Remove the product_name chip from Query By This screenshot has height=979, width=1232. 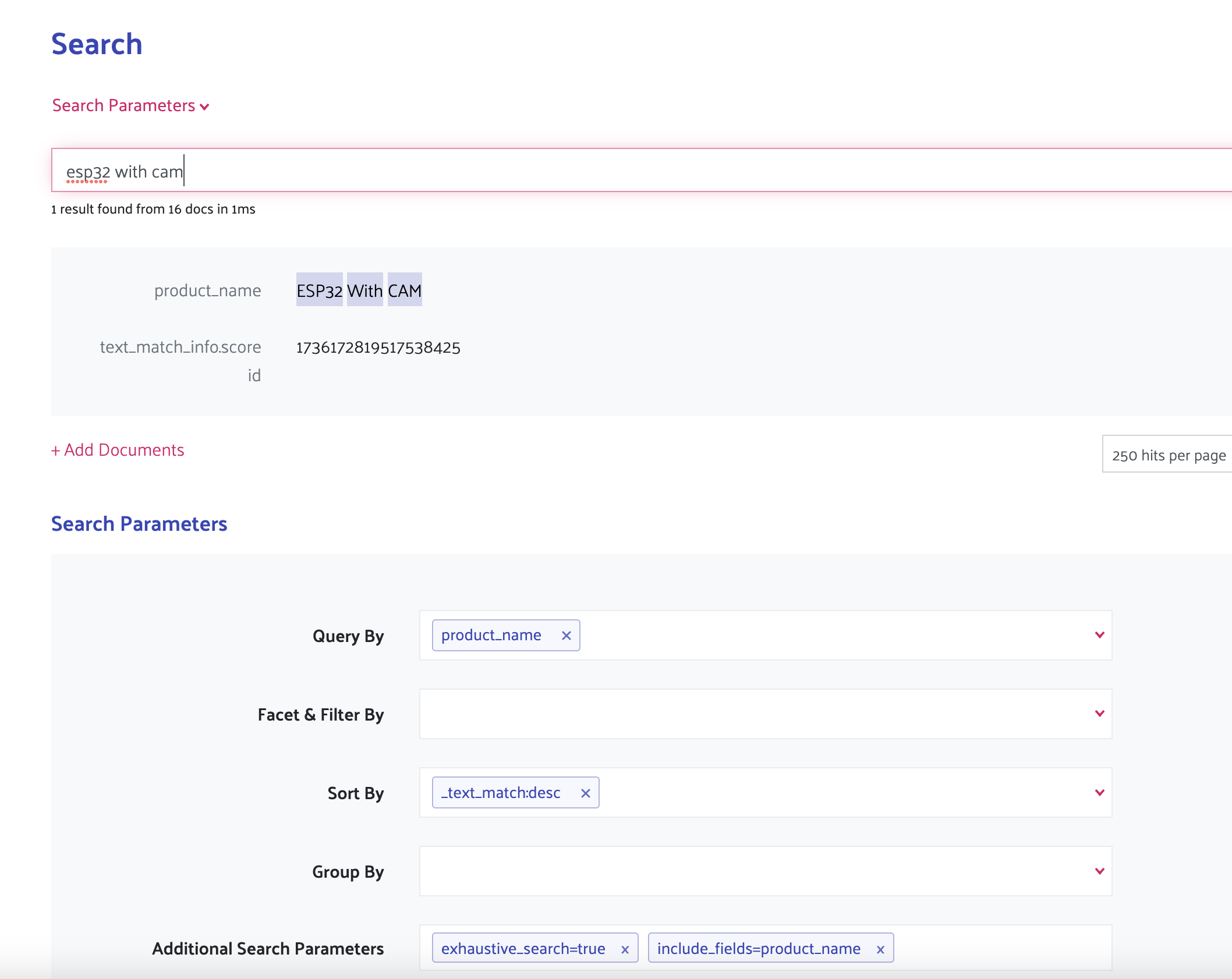coord(566,635)
